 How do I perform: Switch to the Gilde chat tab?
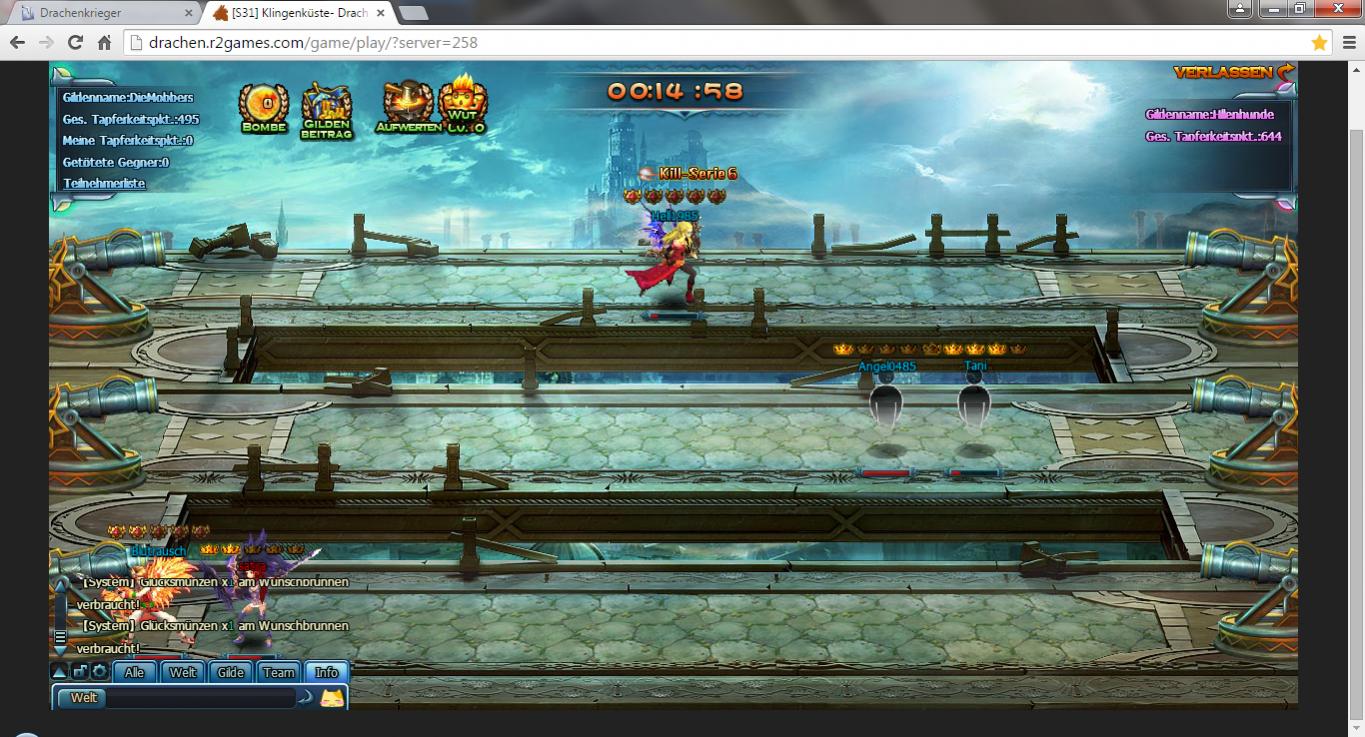point(231,672)
